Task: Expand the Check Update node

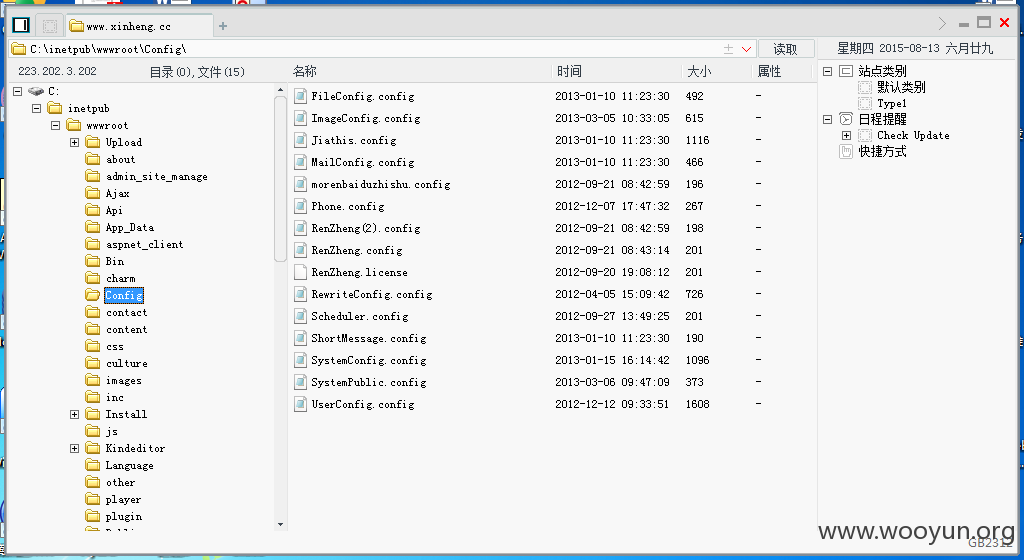Action: [x=846, y=136]
